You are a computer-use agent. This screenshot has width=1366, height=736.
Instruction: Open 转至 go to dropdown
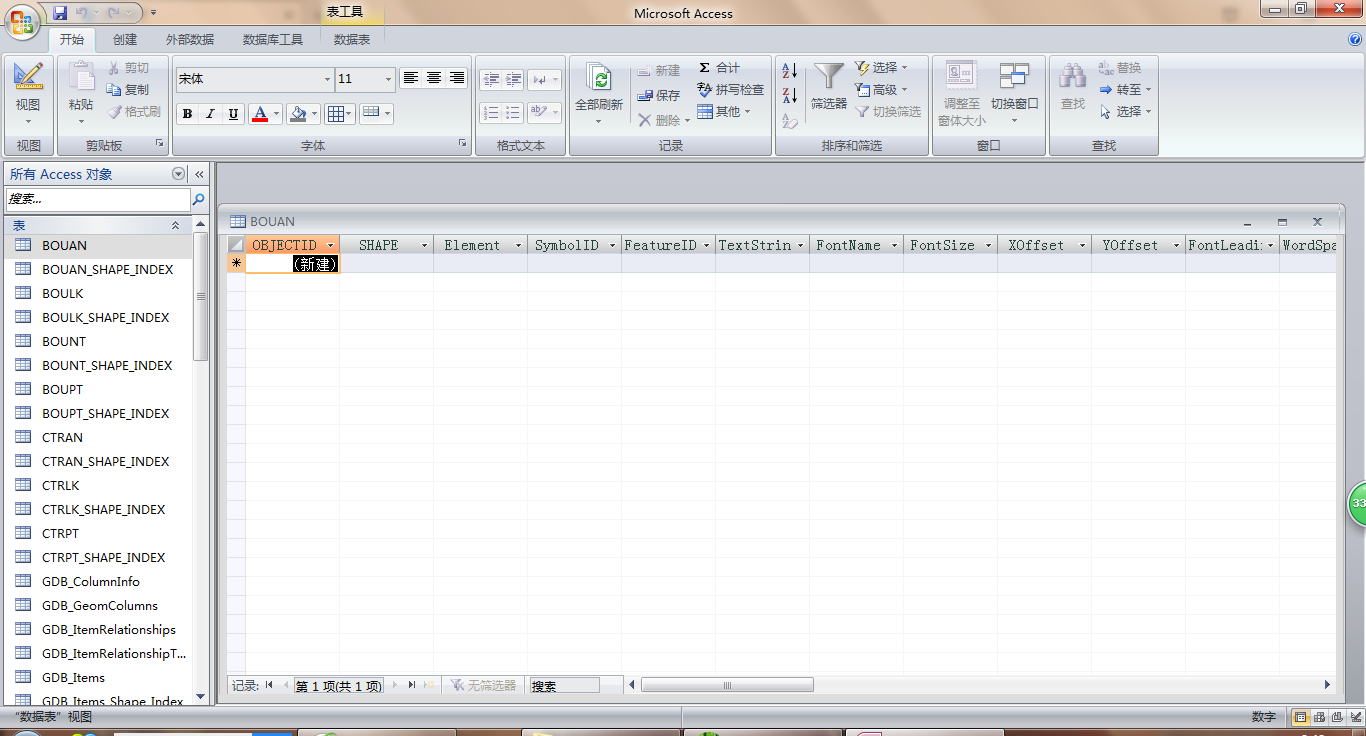tap(1125, 90)
